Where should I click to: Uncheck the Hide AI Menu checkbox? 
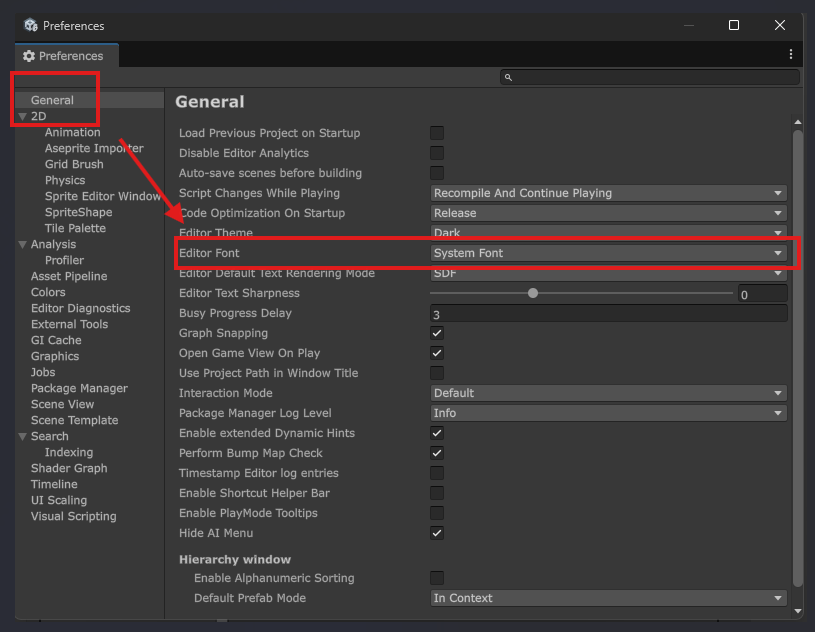437,533
